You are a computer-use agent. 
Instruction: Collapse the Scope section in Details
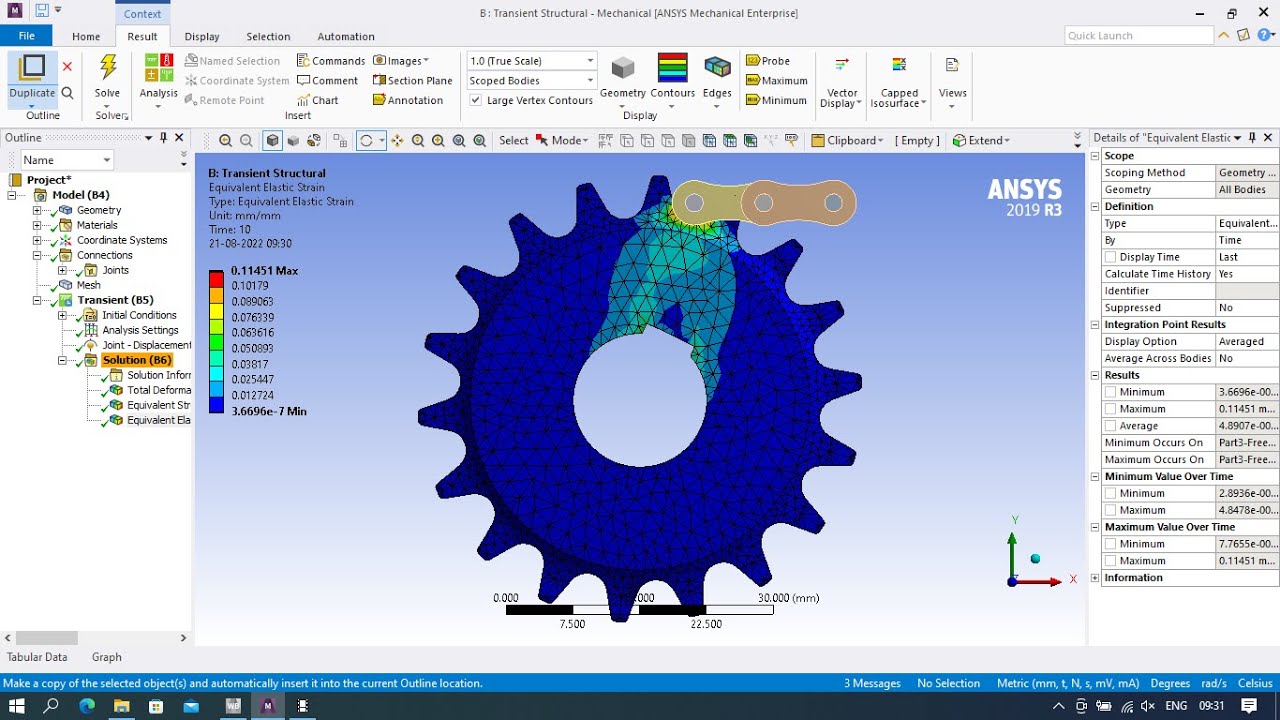(x=1095, y=156)
